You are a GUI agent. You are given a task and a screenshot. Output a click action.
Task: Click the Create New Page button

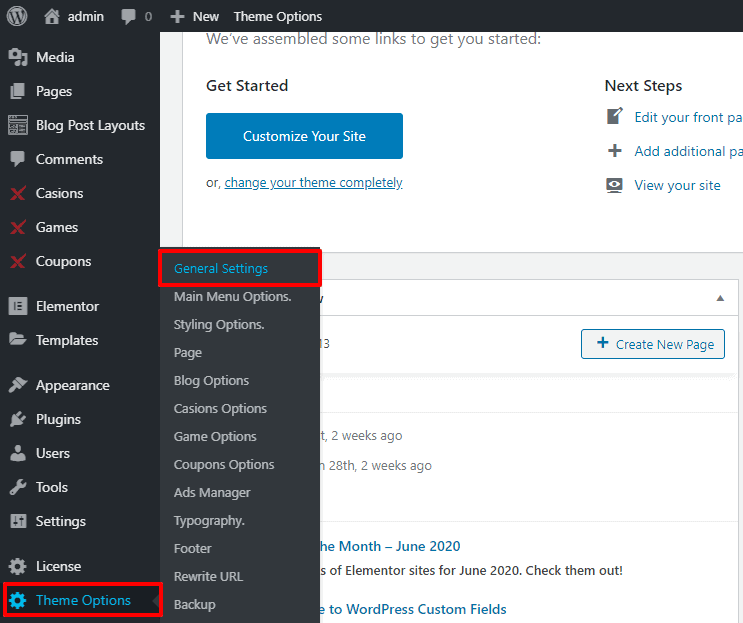point(653,344)
